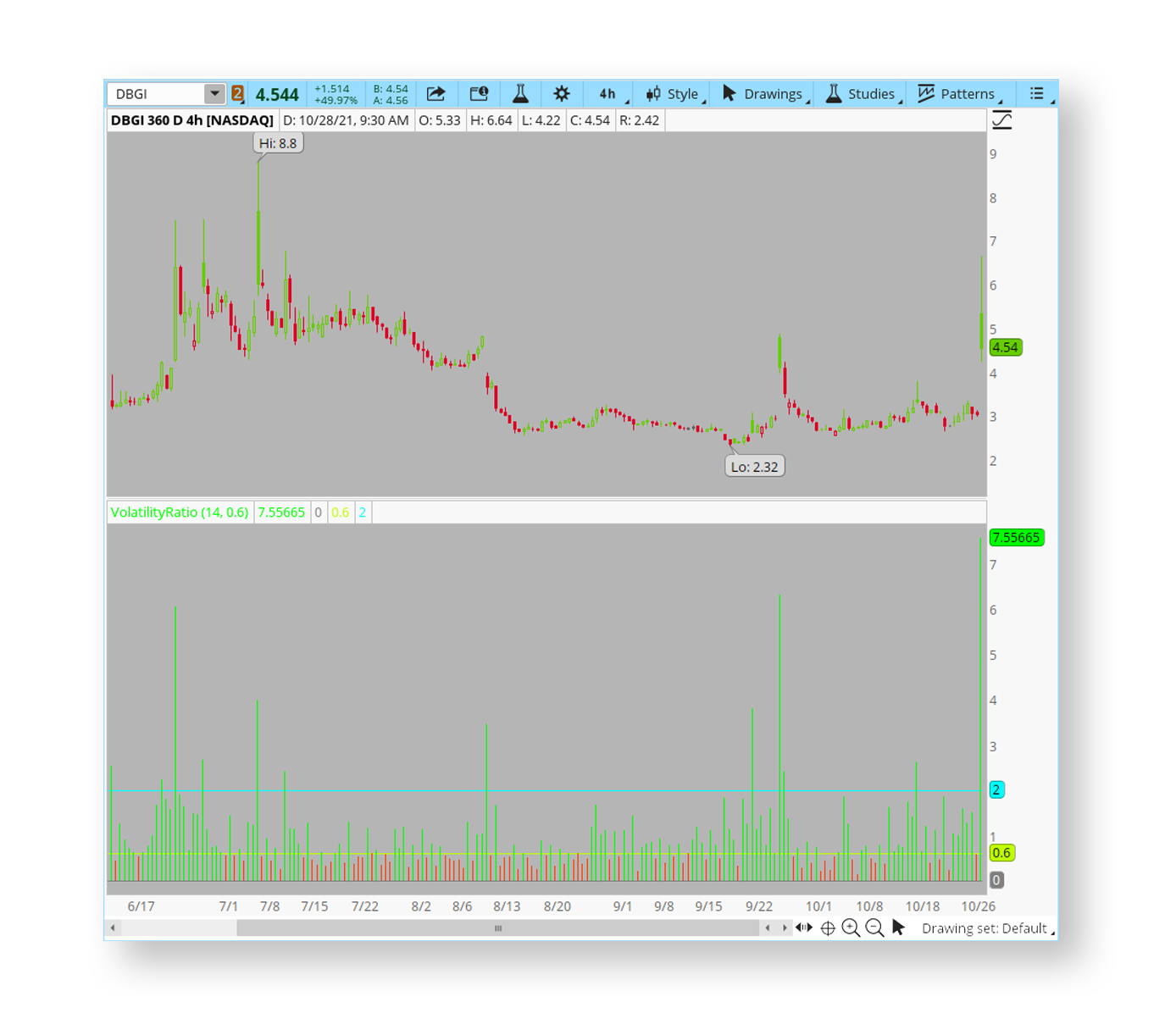
Task: Click the zoom out magnifier icon
Action: pos(874,928)
